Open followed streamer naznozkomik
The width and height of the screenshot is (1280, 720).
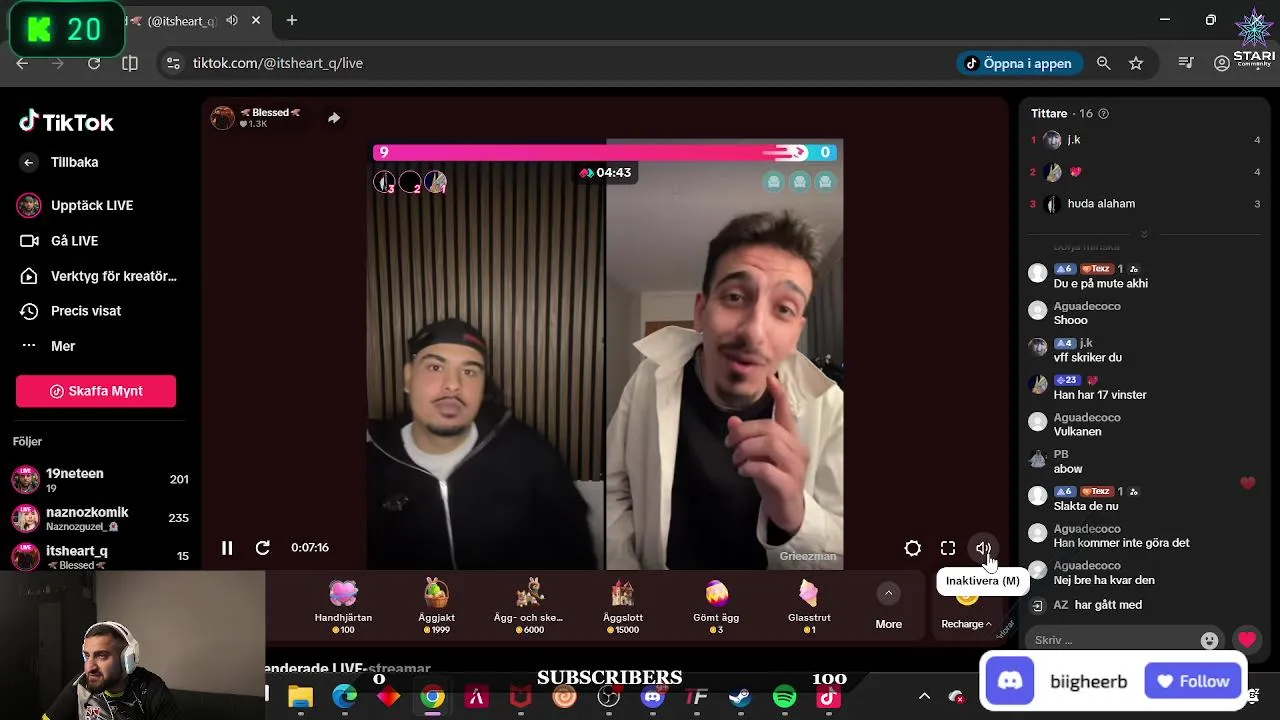point(100,518)
